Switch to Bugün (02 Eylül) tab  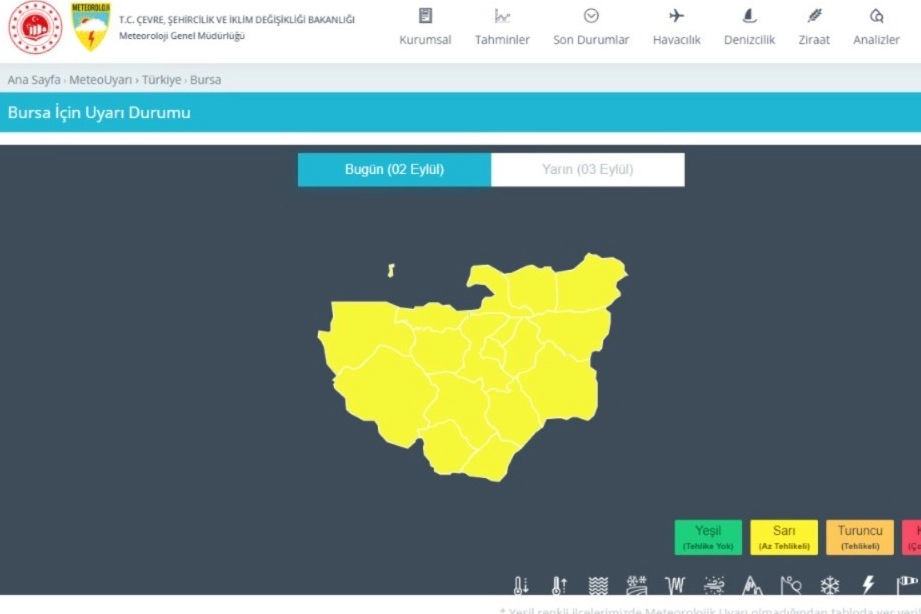pyautogui.click(x=394, y=170)
